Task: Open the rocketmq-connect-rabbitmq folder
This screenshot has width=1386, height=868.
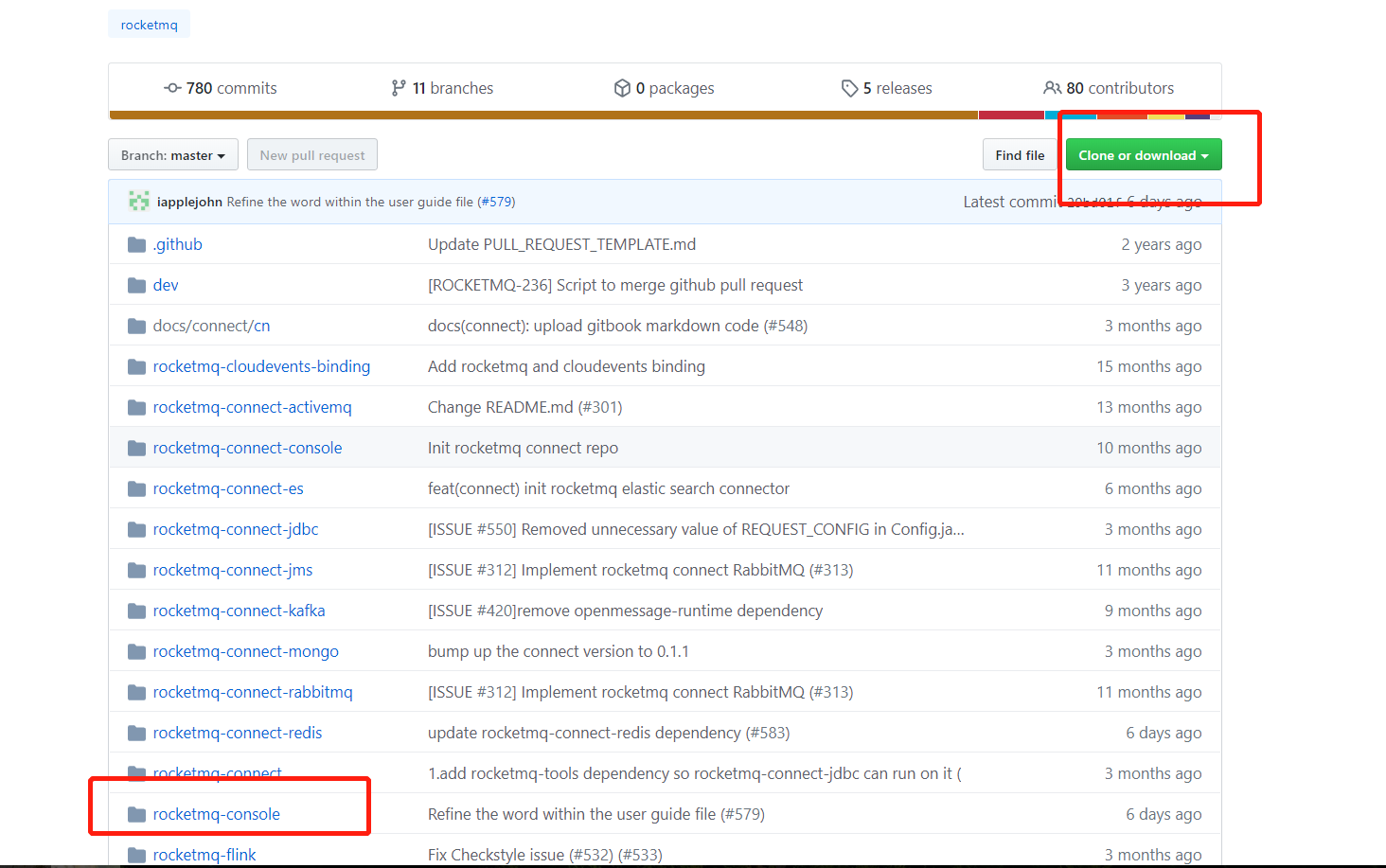Action: [x=253, y=692]
